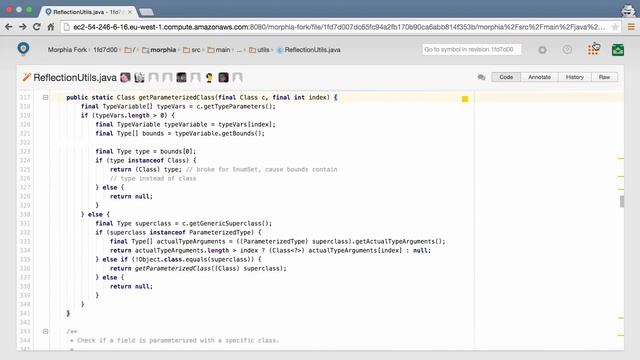Click the browser forward arrow
This screenshot has height=360, width=640.
[x=22, y=27]
